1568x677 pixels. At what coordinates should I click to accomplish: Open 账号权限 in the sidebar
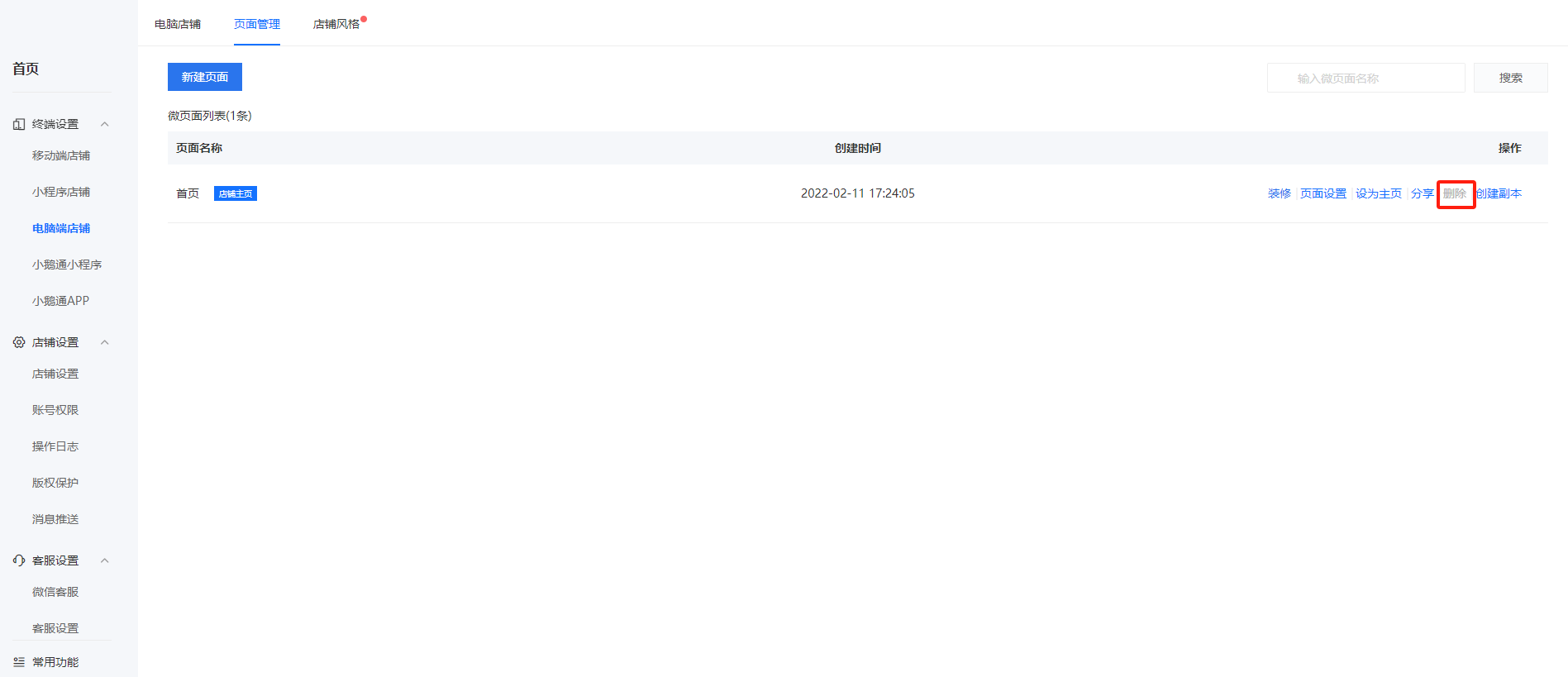[x=55, y=410]
